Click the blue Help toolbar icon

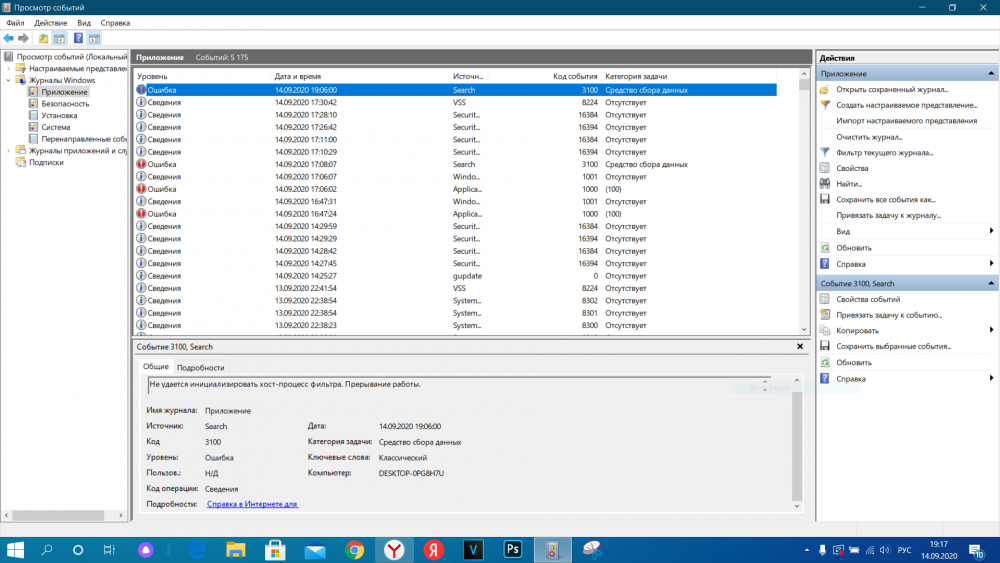pos(78,38)
